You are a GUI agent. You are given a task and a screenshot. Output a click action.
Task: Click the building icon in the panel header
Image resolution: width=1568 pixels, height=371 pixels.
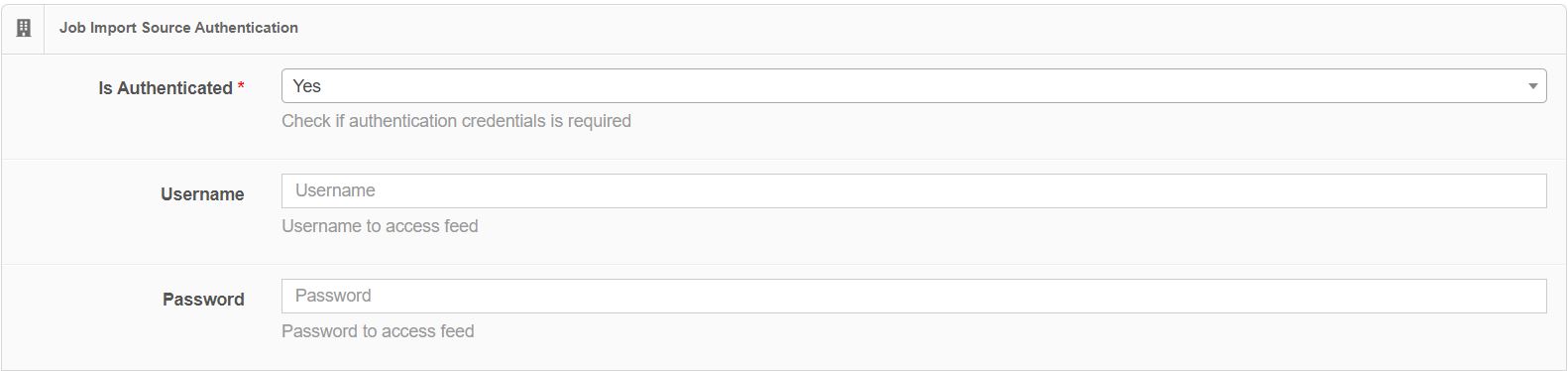point(24,28)
